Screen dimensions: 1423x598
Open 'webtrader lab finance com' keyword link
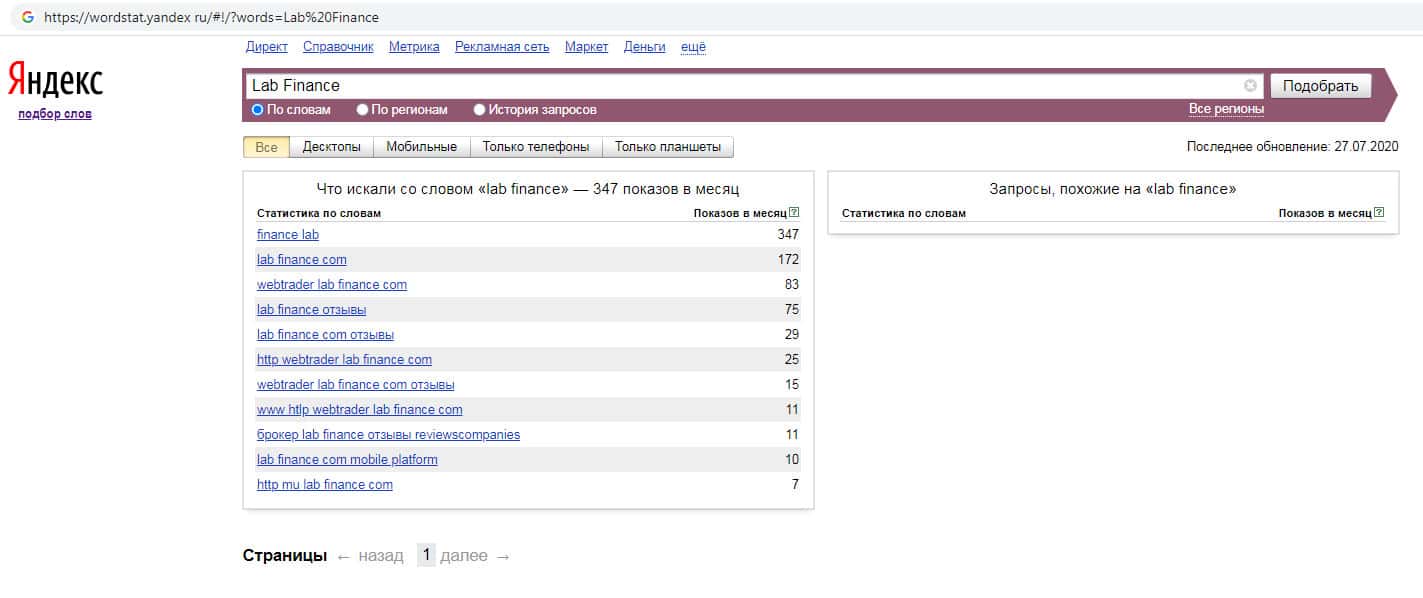(x=332, y=285)
